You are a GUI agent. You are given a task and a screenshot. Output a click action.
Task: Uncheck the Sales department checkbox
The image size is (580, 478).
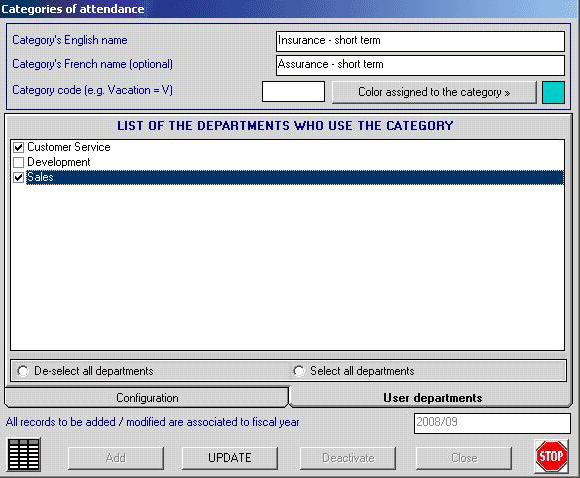[18, 178]
